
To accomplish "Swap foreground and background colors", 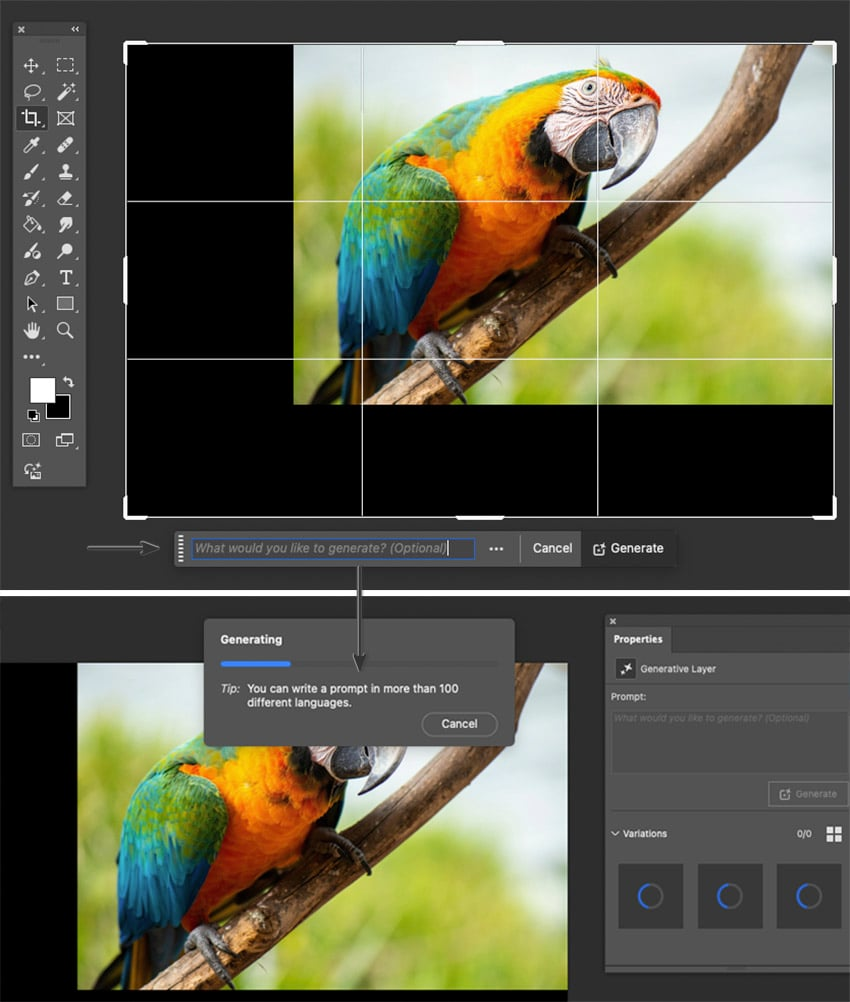I will pyautogui.click(x=68, y=383).
